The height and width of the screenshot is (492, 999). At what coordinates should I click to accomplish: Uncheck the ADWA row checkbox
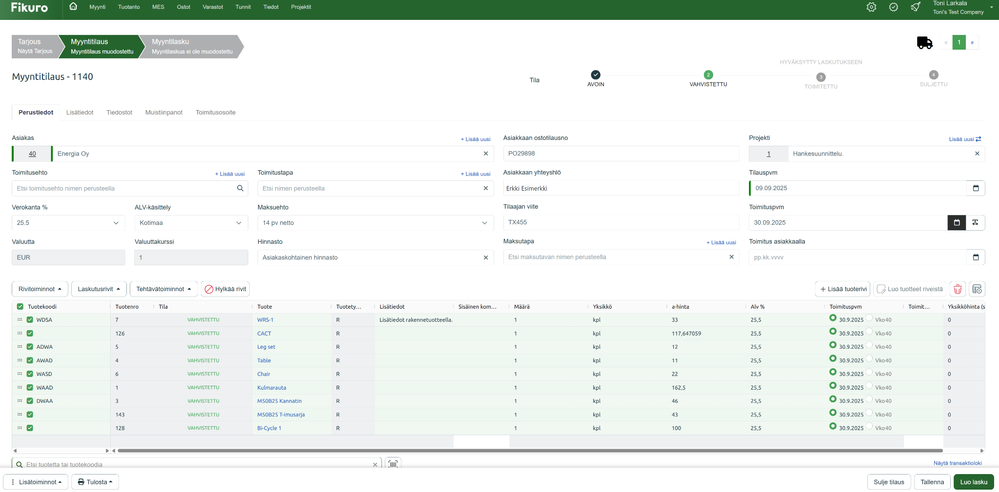(29, 347)
